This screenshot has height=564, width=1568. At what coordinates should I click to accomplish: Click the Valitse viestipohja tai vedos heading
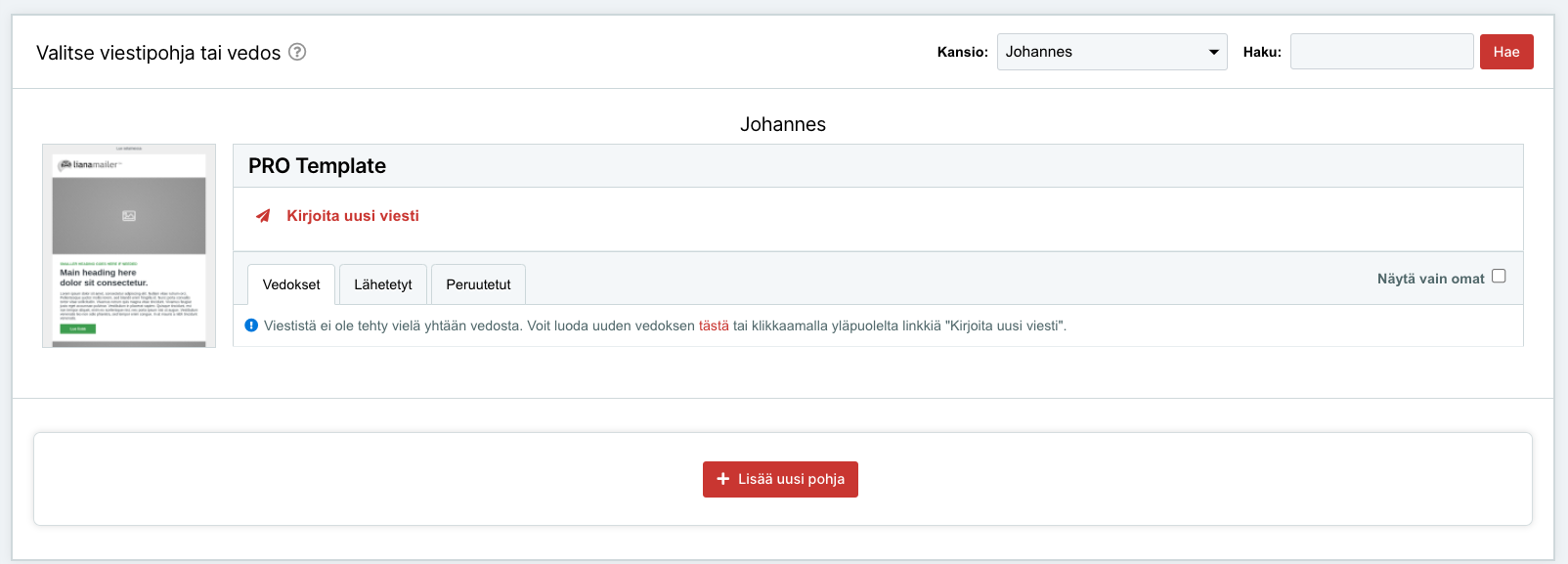coord(158,53)
